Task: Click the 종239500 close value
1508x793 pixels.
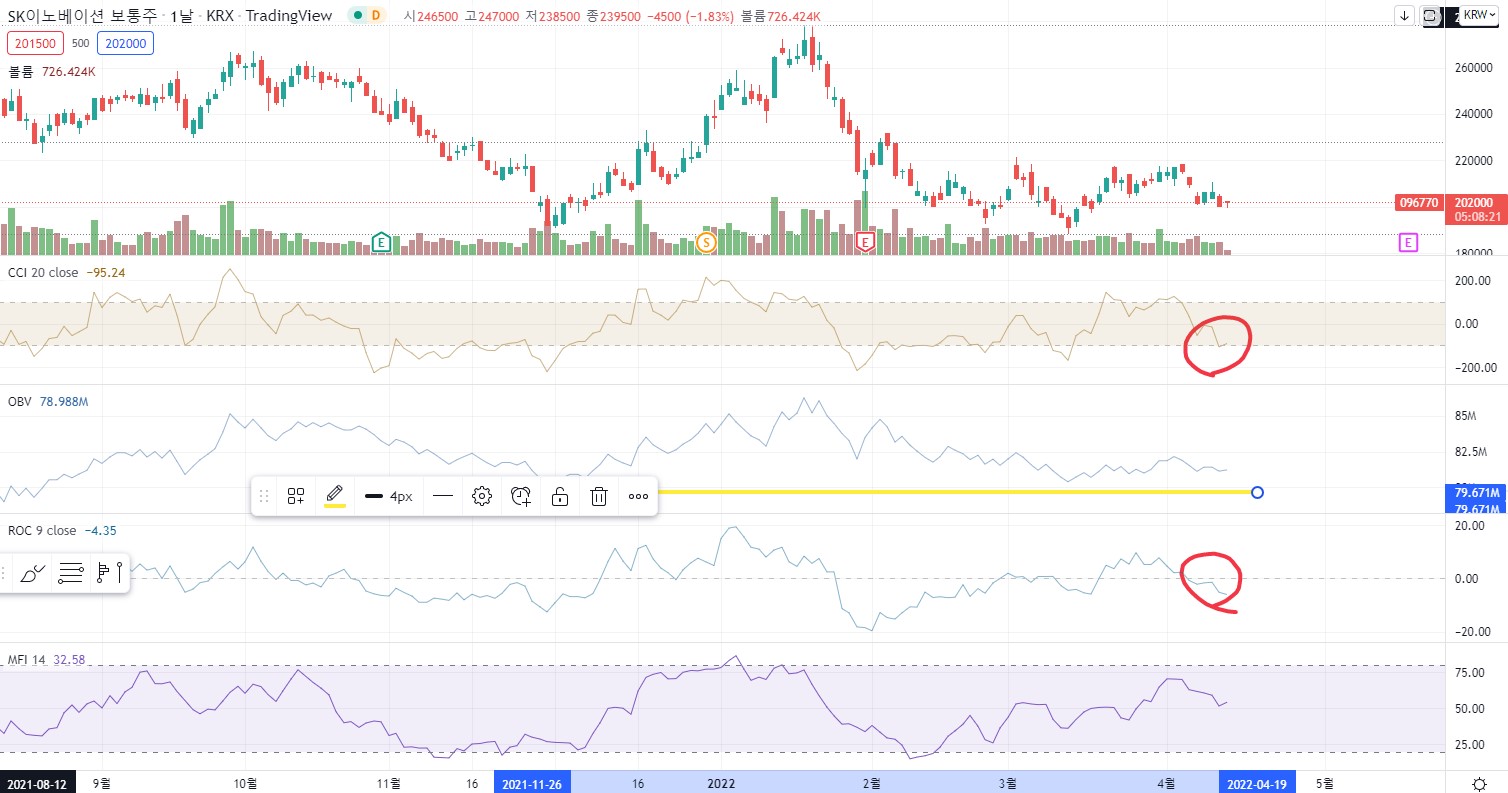Action: point(616,16)
